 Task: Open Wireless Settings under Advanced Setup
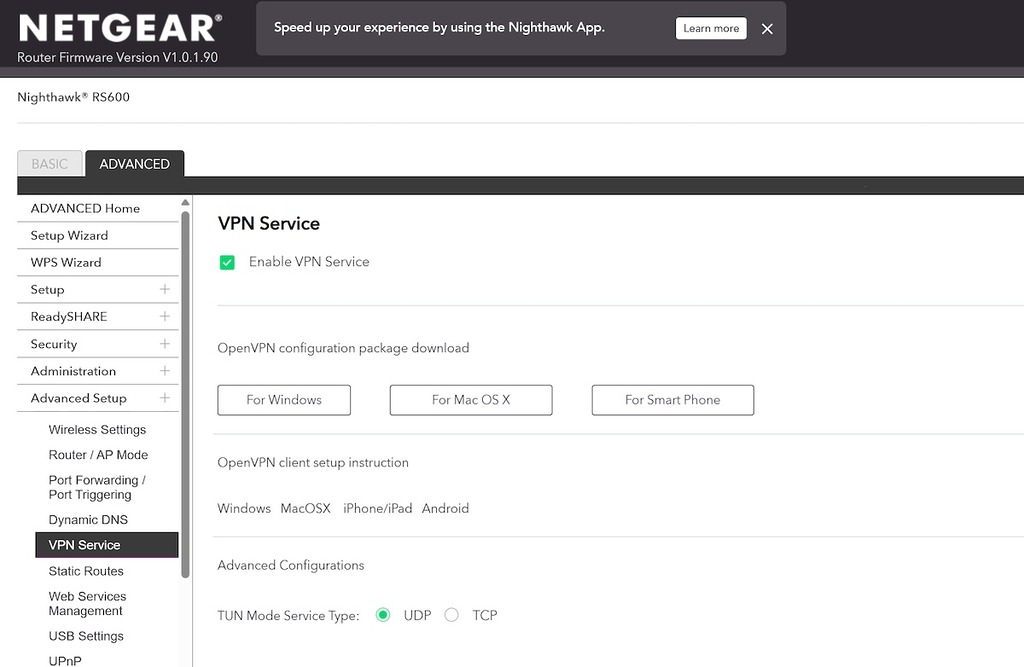pos(97,430)
